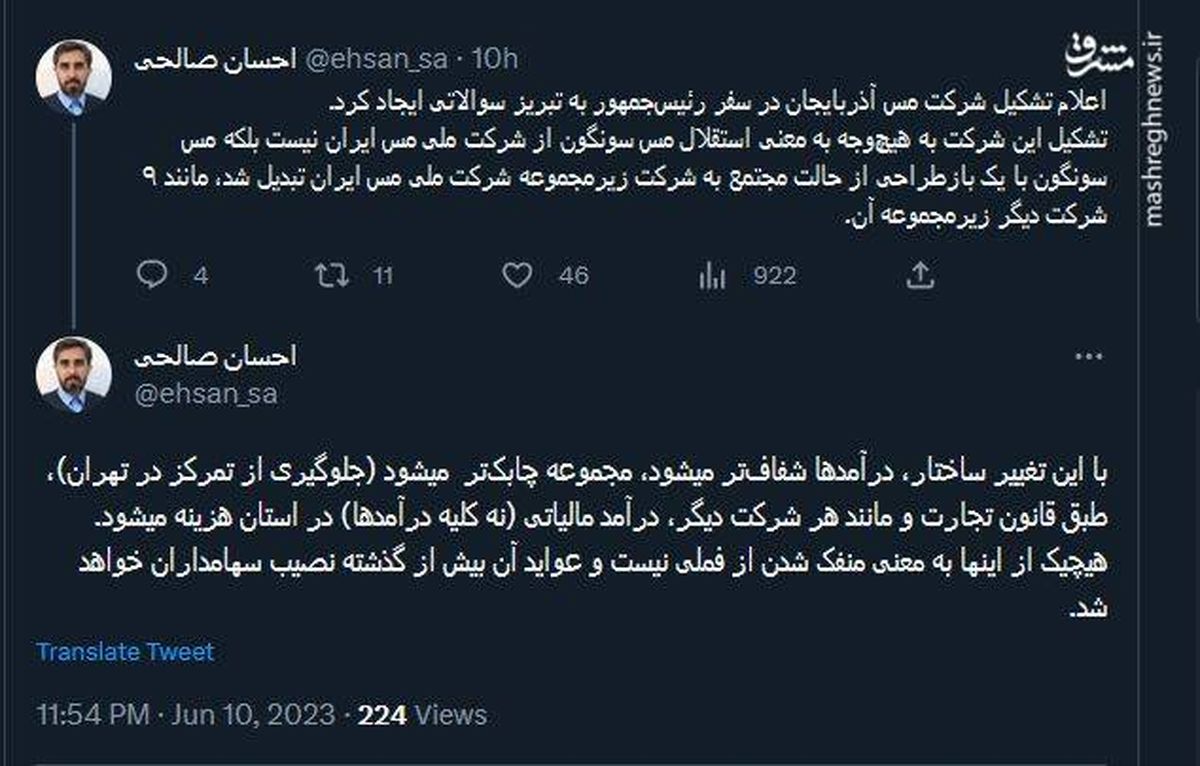Open view analytics bar chart icon
The height and width of the screenshot is (766, 1200).
click(711, 274)
